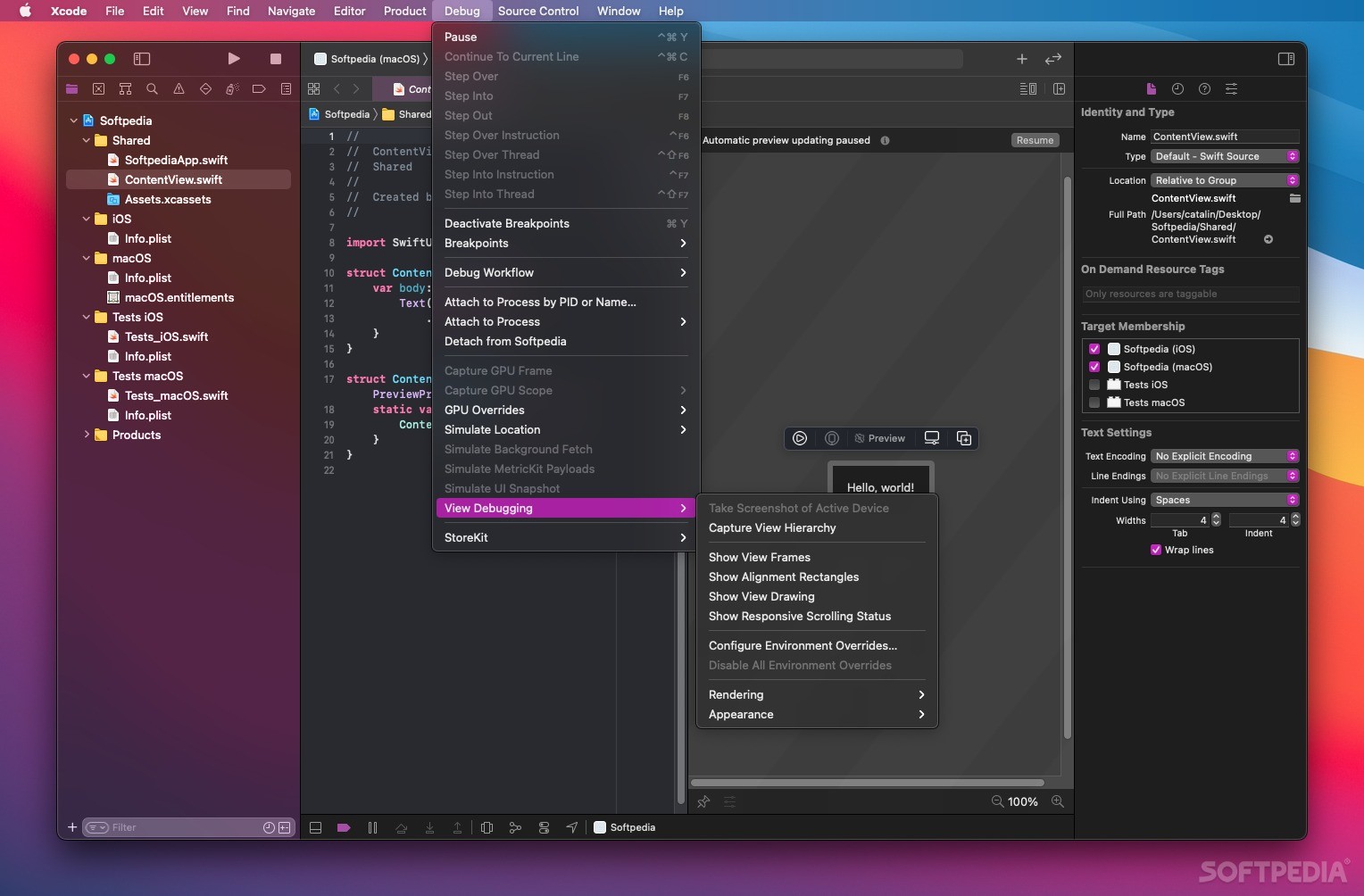Open the Report navigator list icon
The height and width of the screenshot is (896, 1364).
tap(286, 89)
